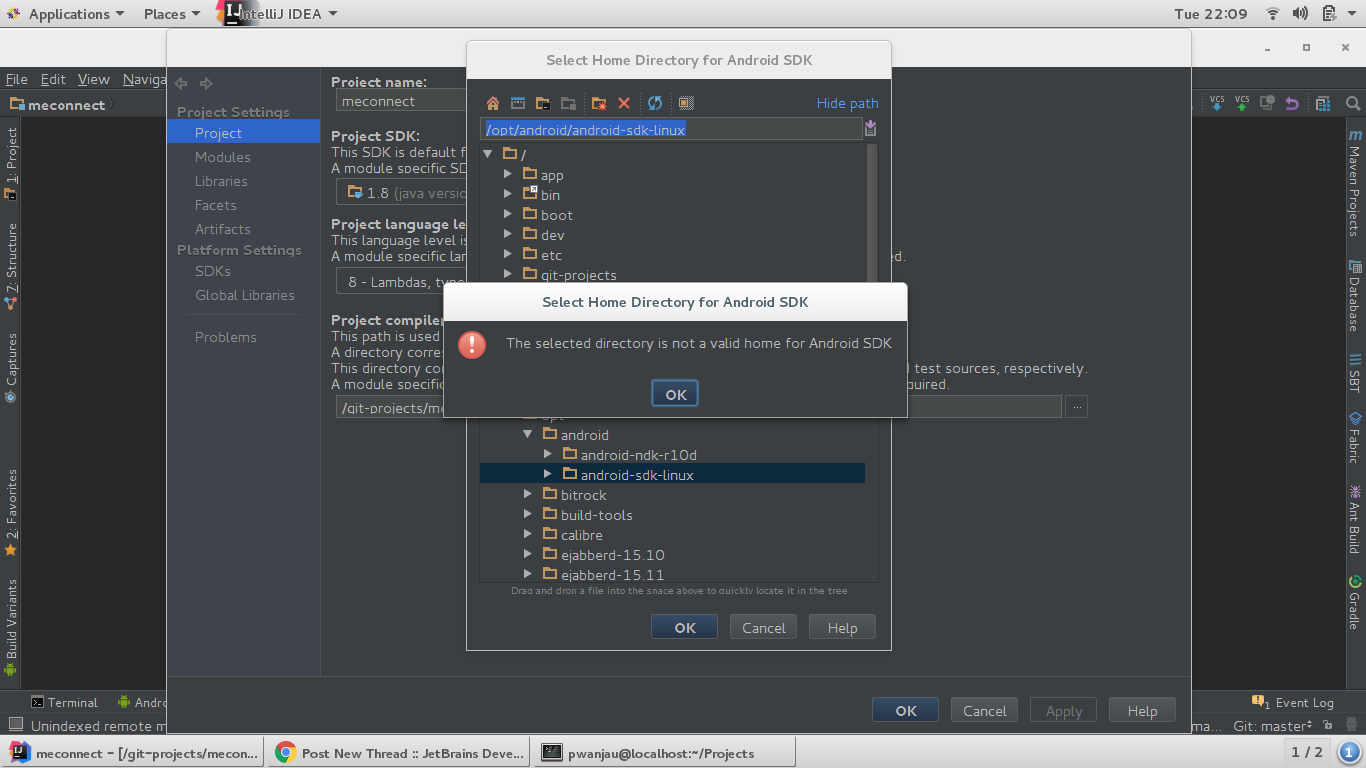The image size is (1366, 768).
Task: Expand the git-projects directory
Action: (x=508, y=275)
